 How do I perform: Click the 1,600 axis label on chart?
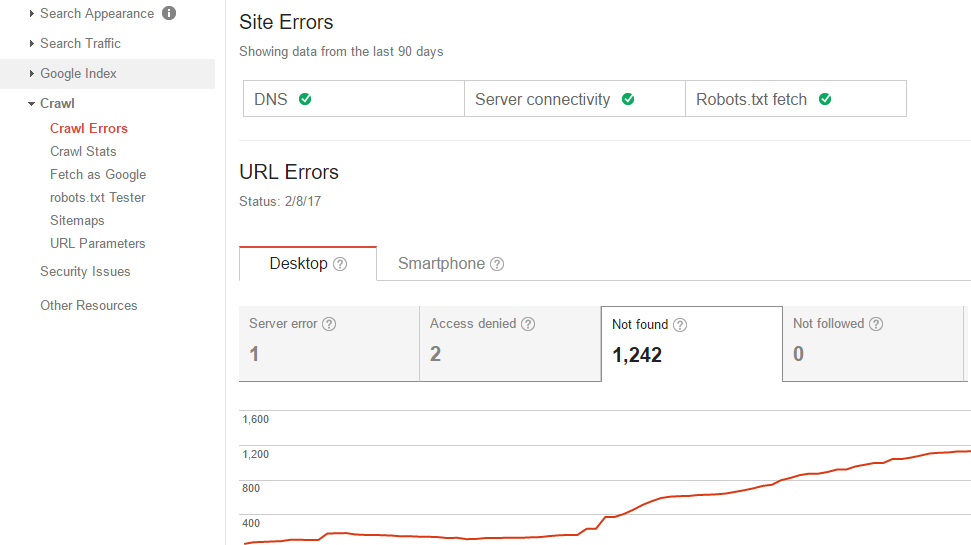point(255,419)
